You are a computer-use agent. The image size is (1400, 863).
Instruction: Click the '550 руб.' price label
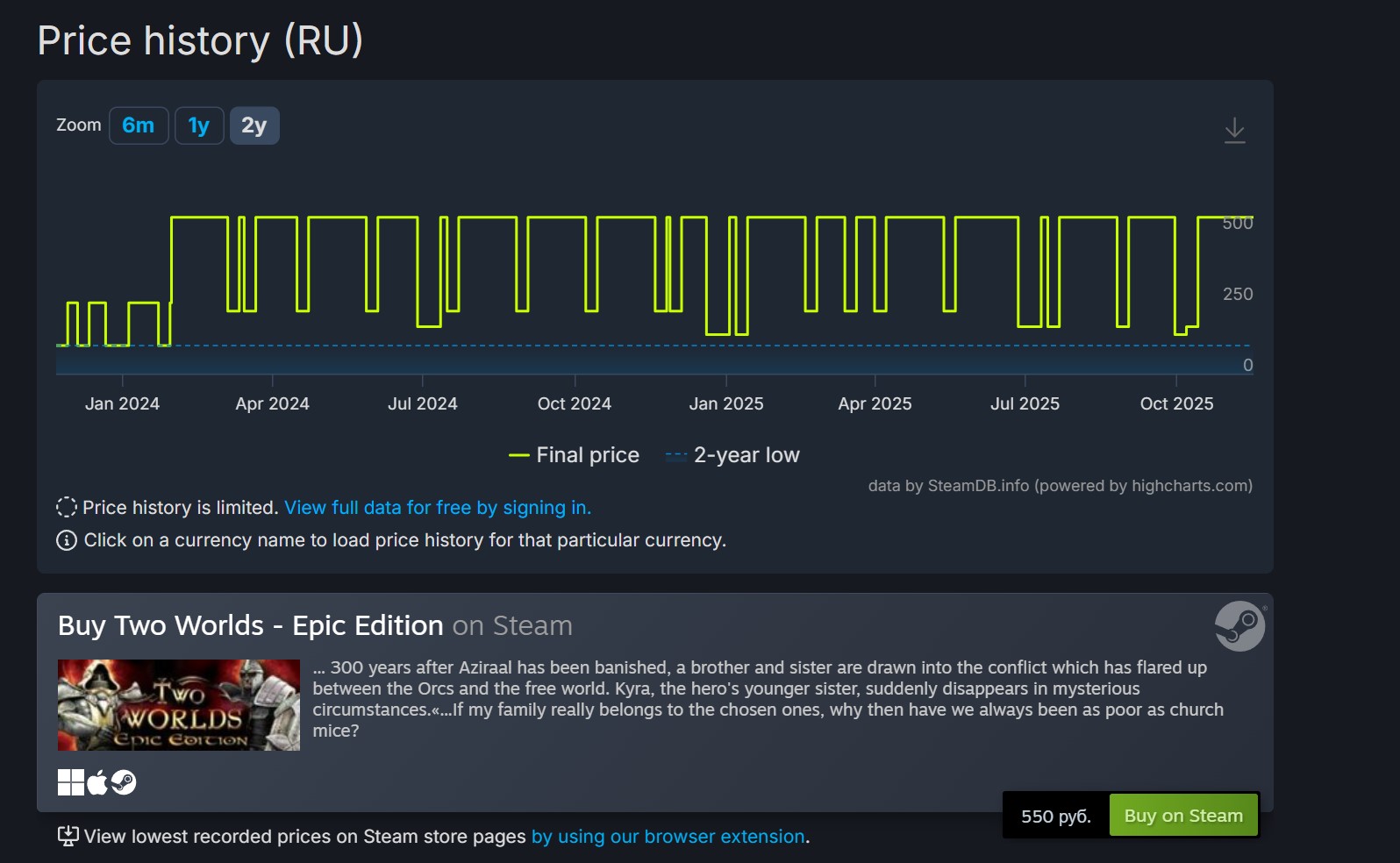click(x=1056, y=817)
